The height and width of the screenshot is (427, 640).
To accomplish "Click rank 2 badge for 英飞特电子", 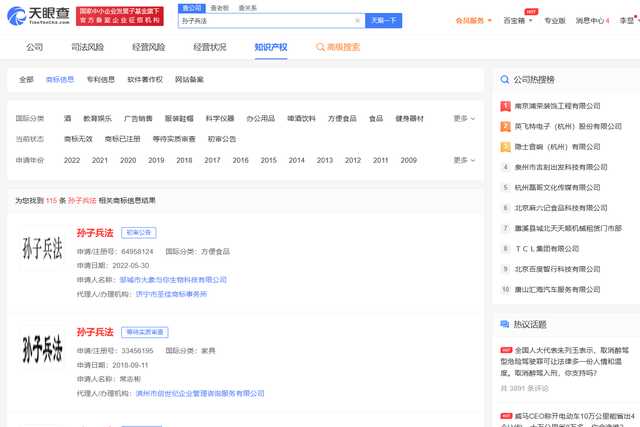I will [505, 126].
